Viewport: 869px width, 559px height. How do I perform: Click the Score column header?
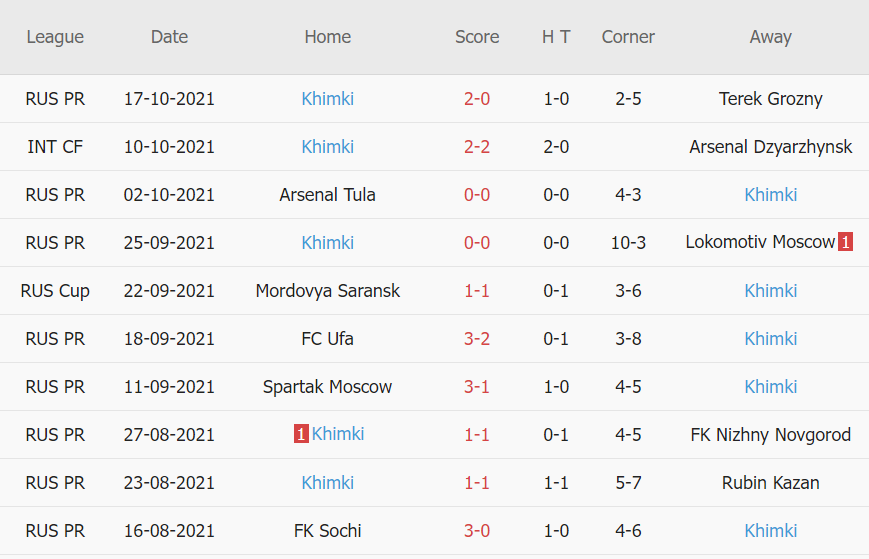tap(477, 37)
